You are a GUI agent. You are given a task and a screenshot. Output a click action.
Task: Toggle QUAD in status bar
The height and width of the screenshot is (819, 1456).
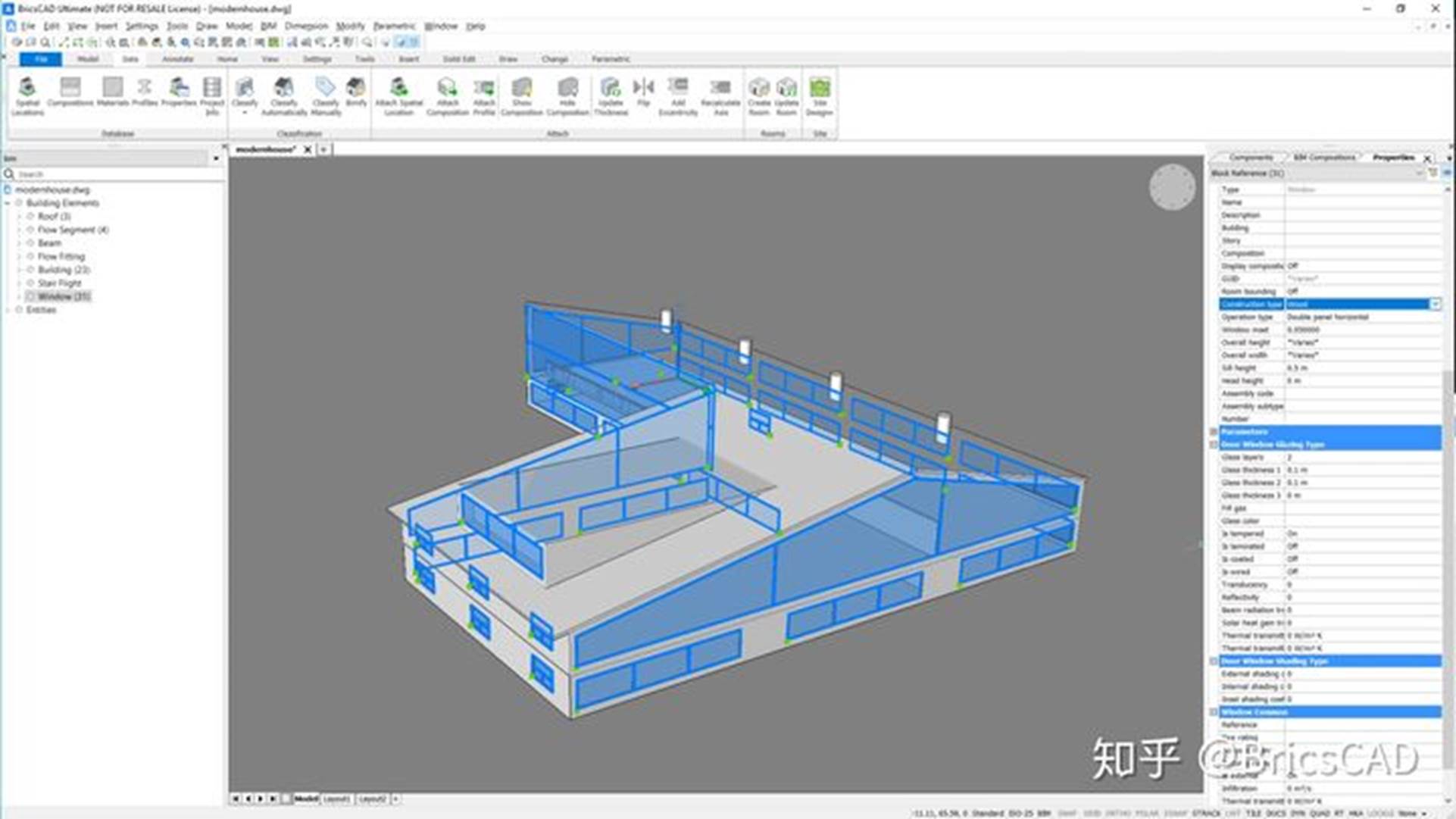point(1320,814)
